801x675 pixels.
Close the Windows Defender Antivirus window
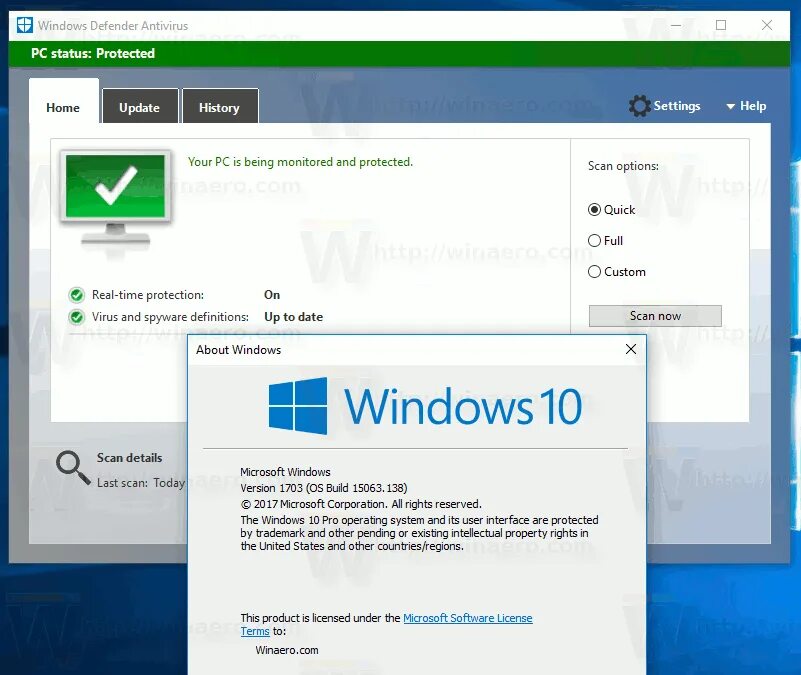point(767,25)
